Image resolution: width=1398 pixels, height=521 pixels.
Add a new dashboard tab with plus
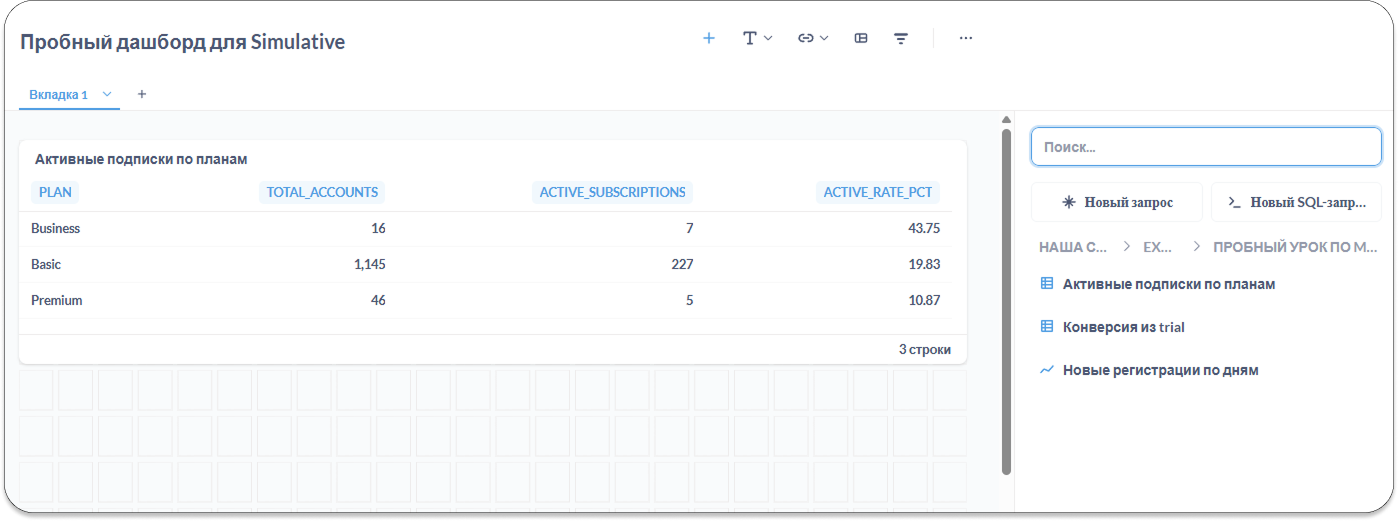point(142,94)
